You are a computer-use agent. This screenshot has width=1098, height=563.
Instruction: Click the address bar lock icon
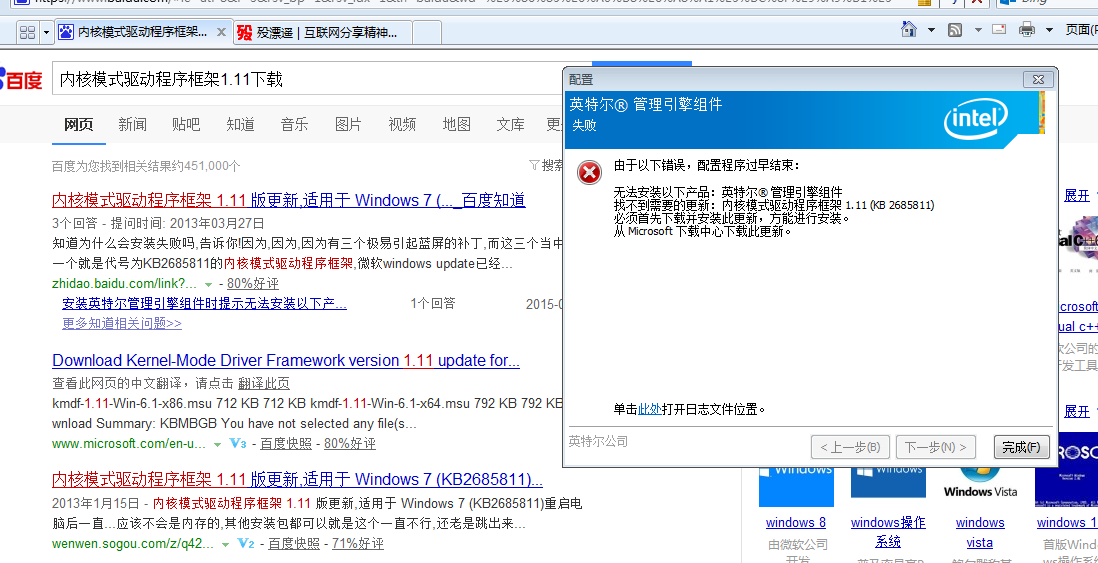point(924,2)
